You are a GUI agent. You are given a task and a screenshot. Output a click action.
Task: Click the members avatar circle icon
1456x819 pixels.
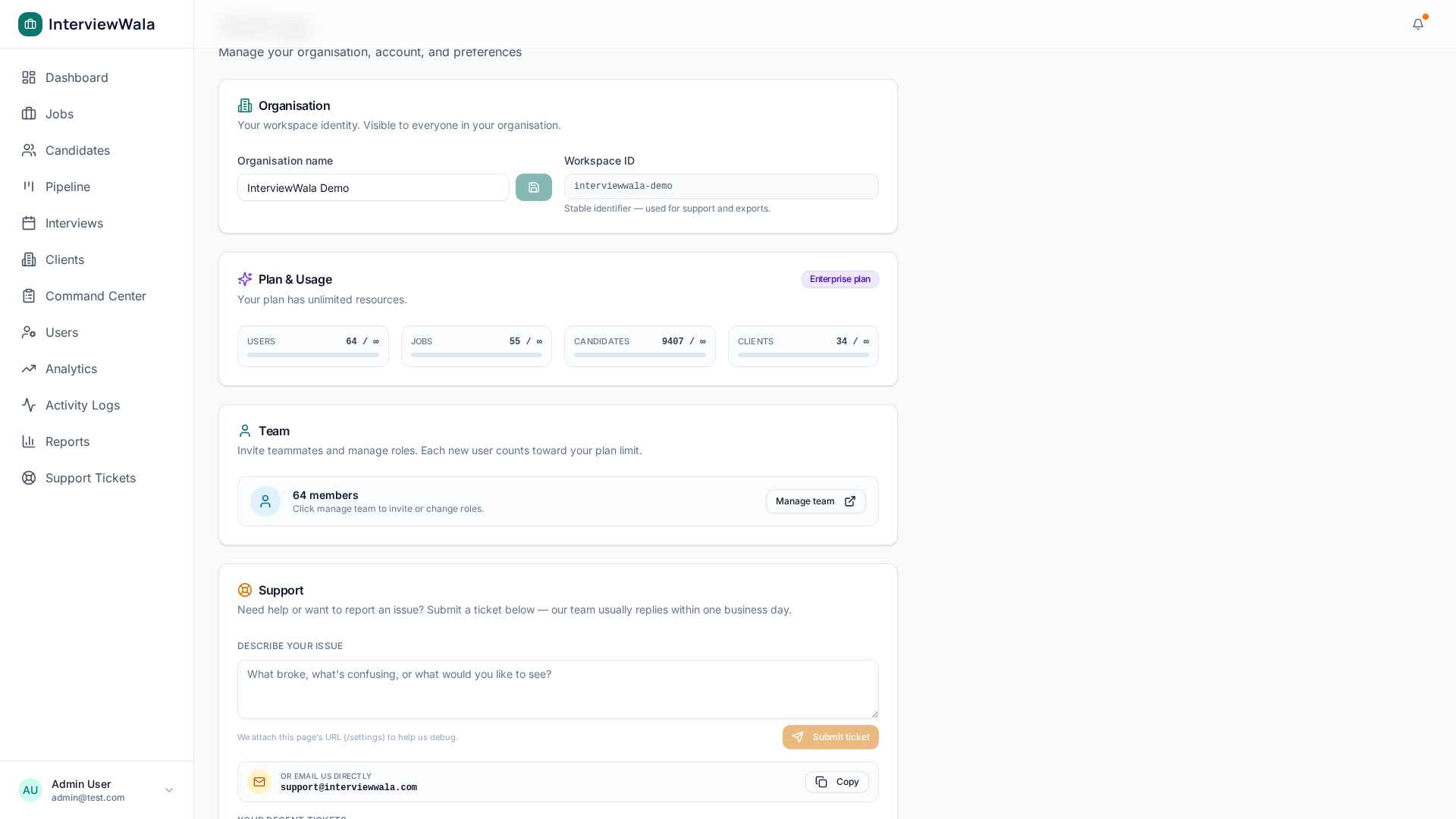point(265,501)
